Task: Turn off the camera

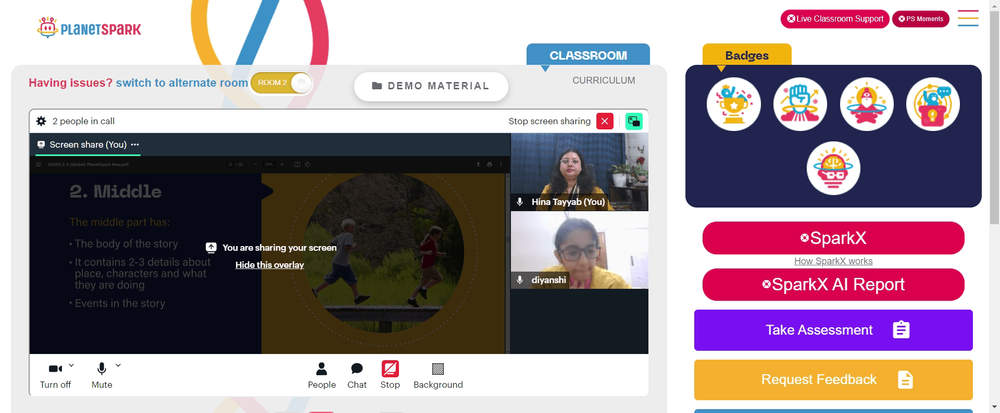Action: pos(55,375)
